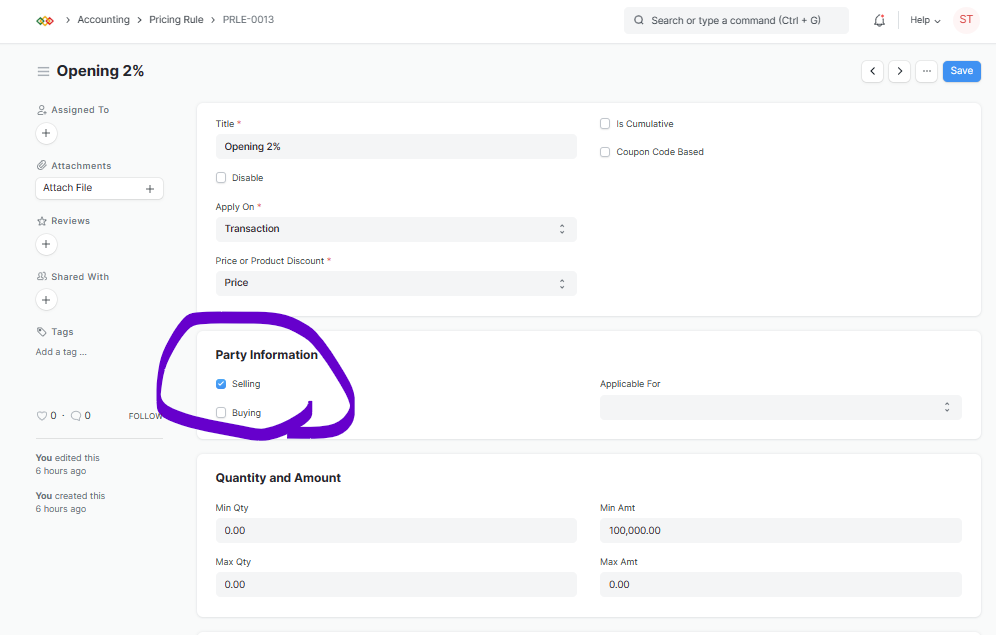The height and width of the screenshot is (635, 996).
Task: Enable Is Cumulative checkbox
Action: tap(605, 124)
